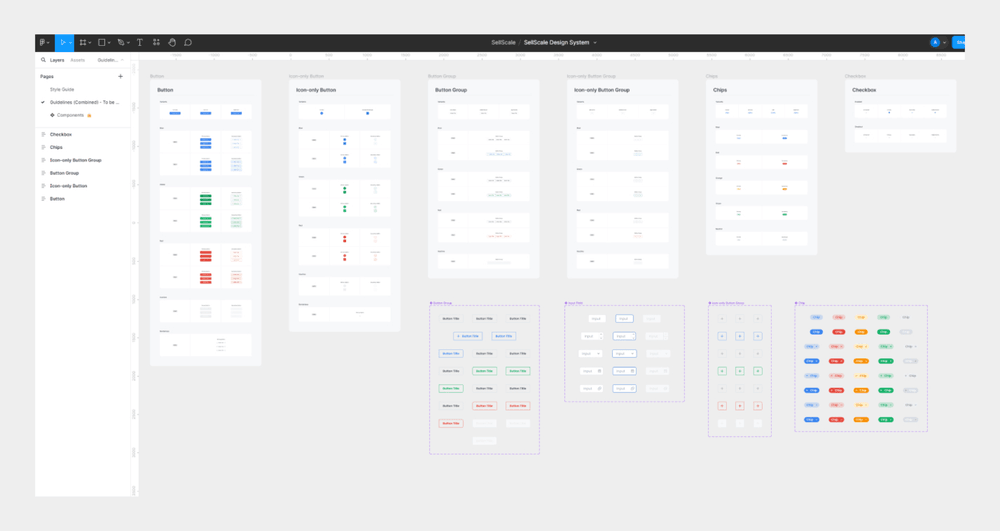Image resolution: width=1000 pixels, height=531 pixels.
Task: Click the Pages section header
Action: pyautogui.click(x=47, y=76)
